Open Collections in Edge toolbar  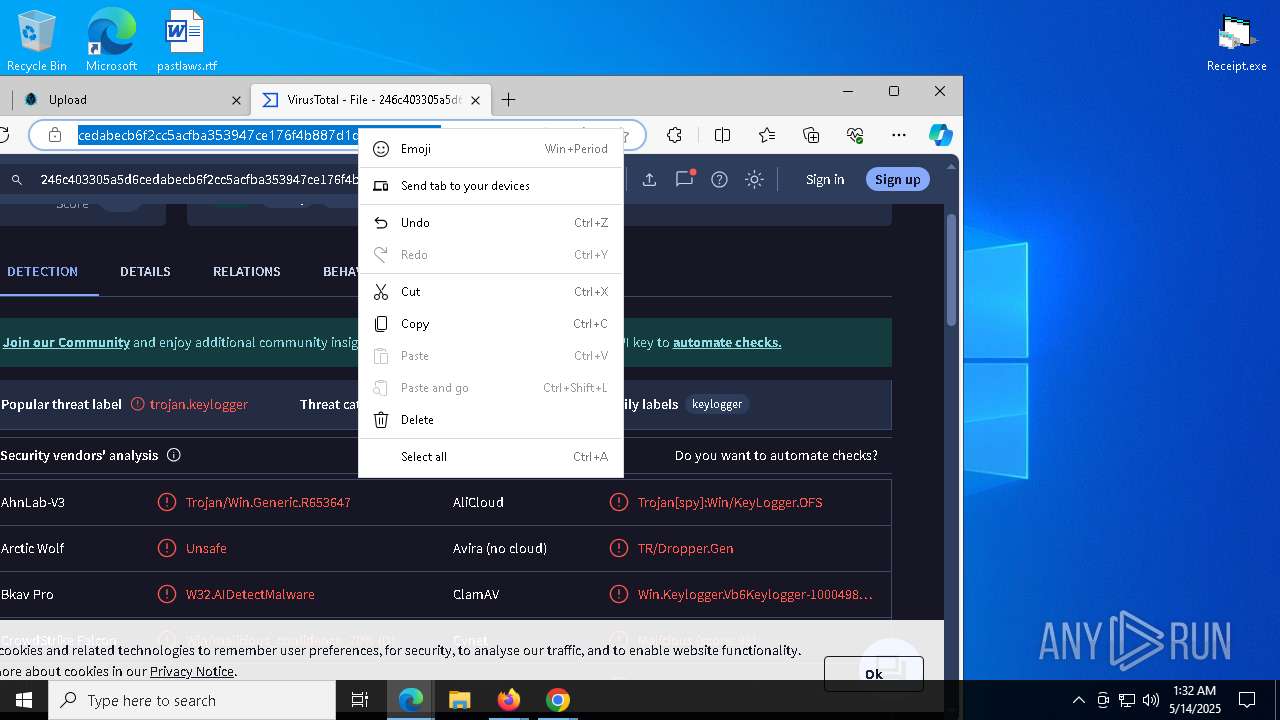click(811, 135)
